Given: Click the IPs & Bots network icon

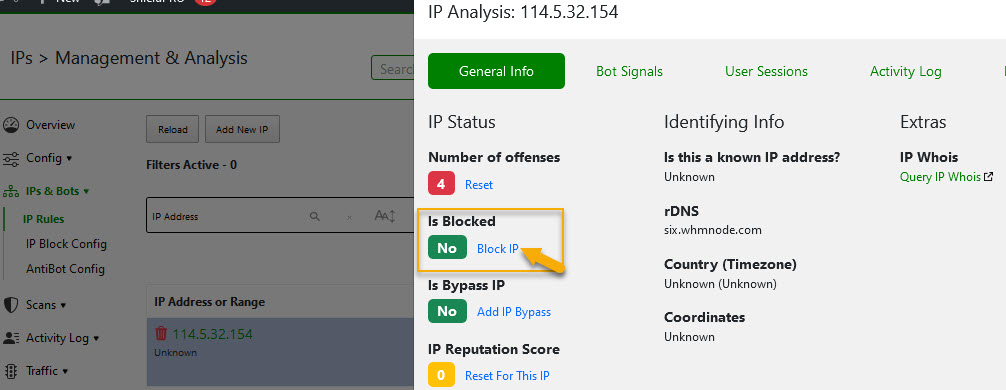Looking at the screenshot, I should 11,191.
